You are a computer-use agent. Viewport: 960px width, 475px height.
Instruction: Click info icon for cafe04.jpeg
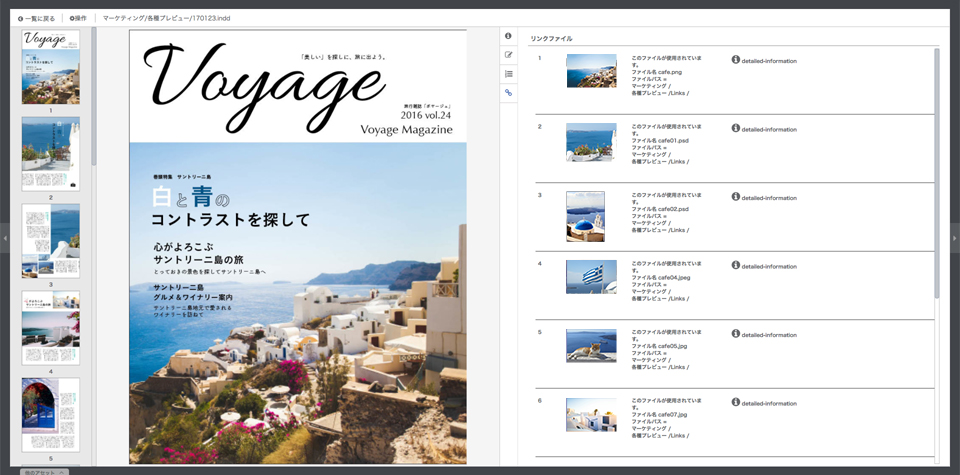tap(736, 265)
